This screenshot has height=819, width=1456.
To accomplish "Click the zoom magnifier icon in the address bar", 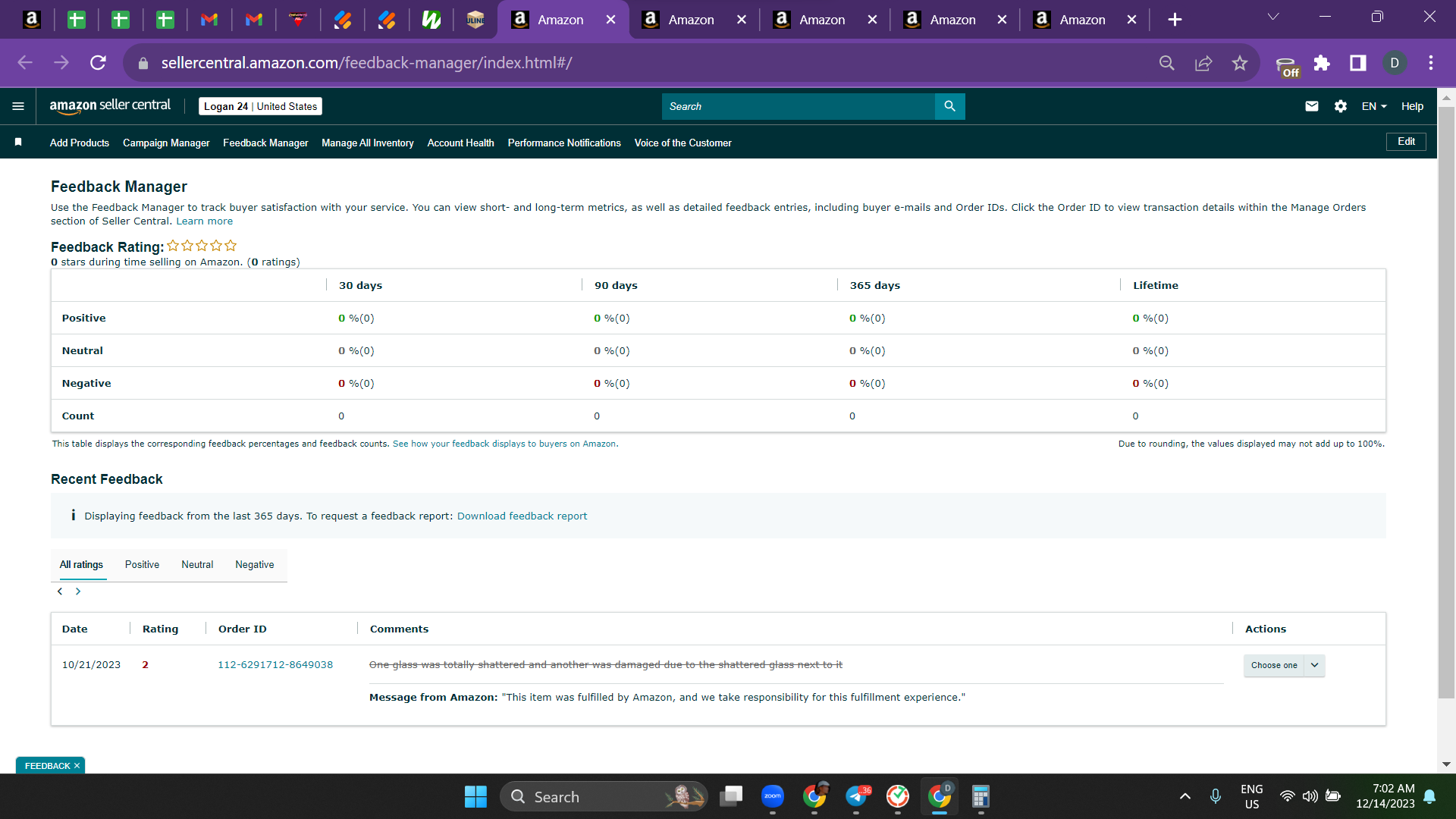I will pyautogui.click(x=1167, y=63).
